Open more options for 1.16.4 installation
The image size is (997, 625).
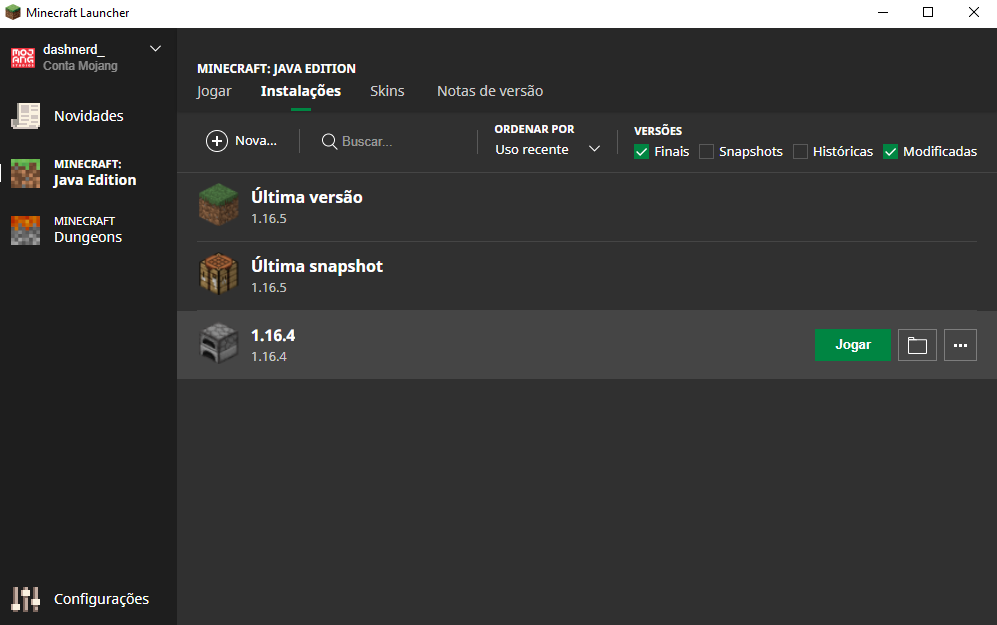(x=960, y=345)
